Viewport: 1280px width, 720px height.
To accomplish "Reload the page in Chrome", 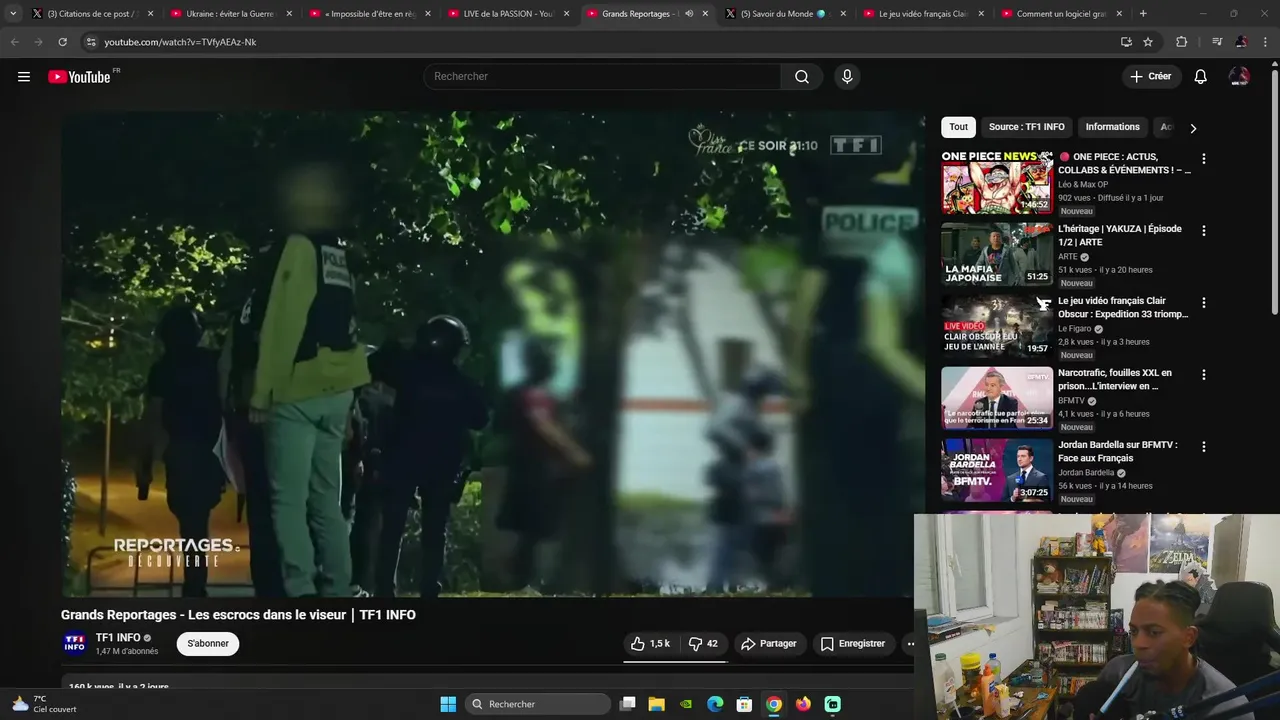I will pyautogui.click(x=62, y=42).
